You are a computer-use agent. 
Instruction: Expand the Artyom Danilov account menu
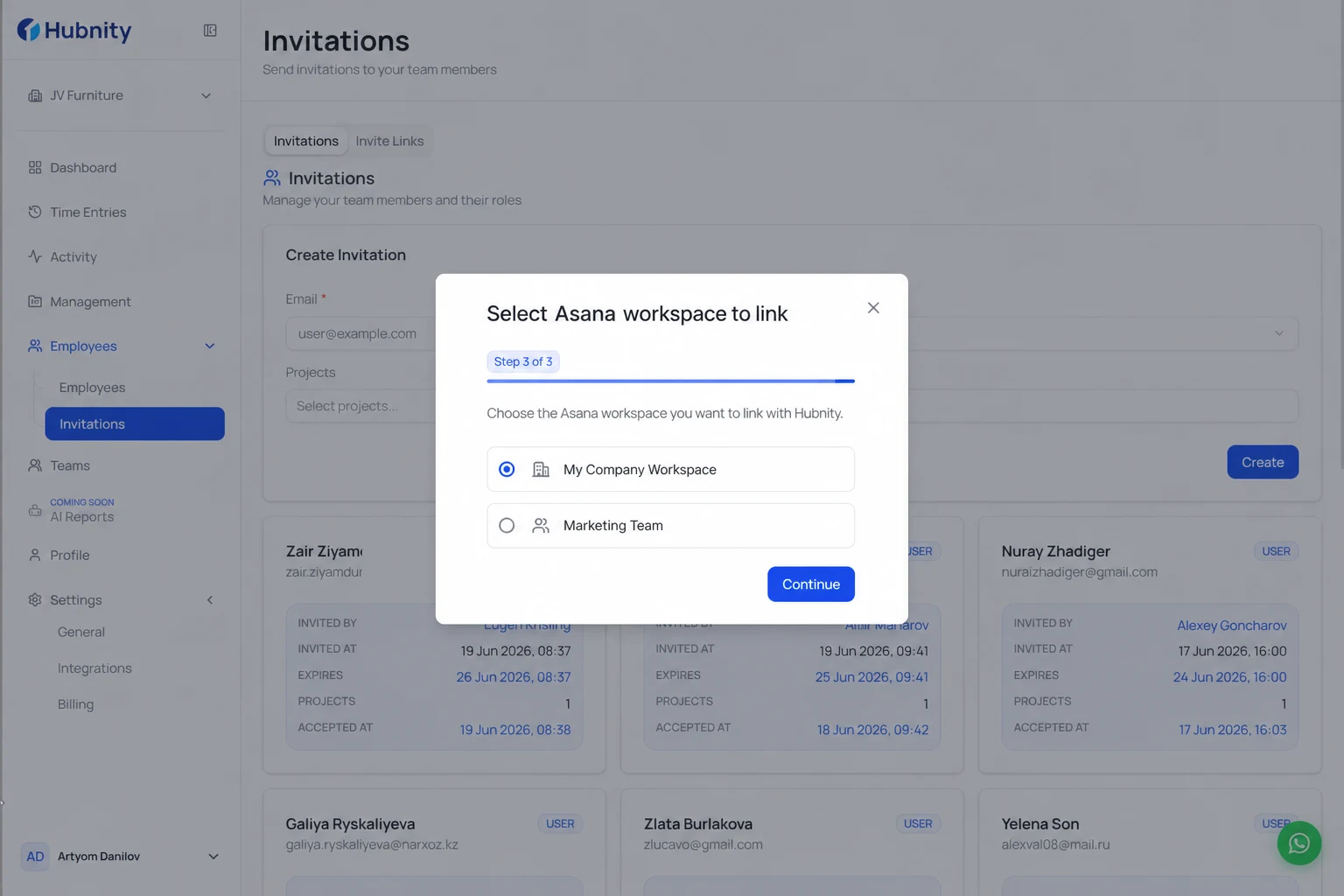[213, 857]
